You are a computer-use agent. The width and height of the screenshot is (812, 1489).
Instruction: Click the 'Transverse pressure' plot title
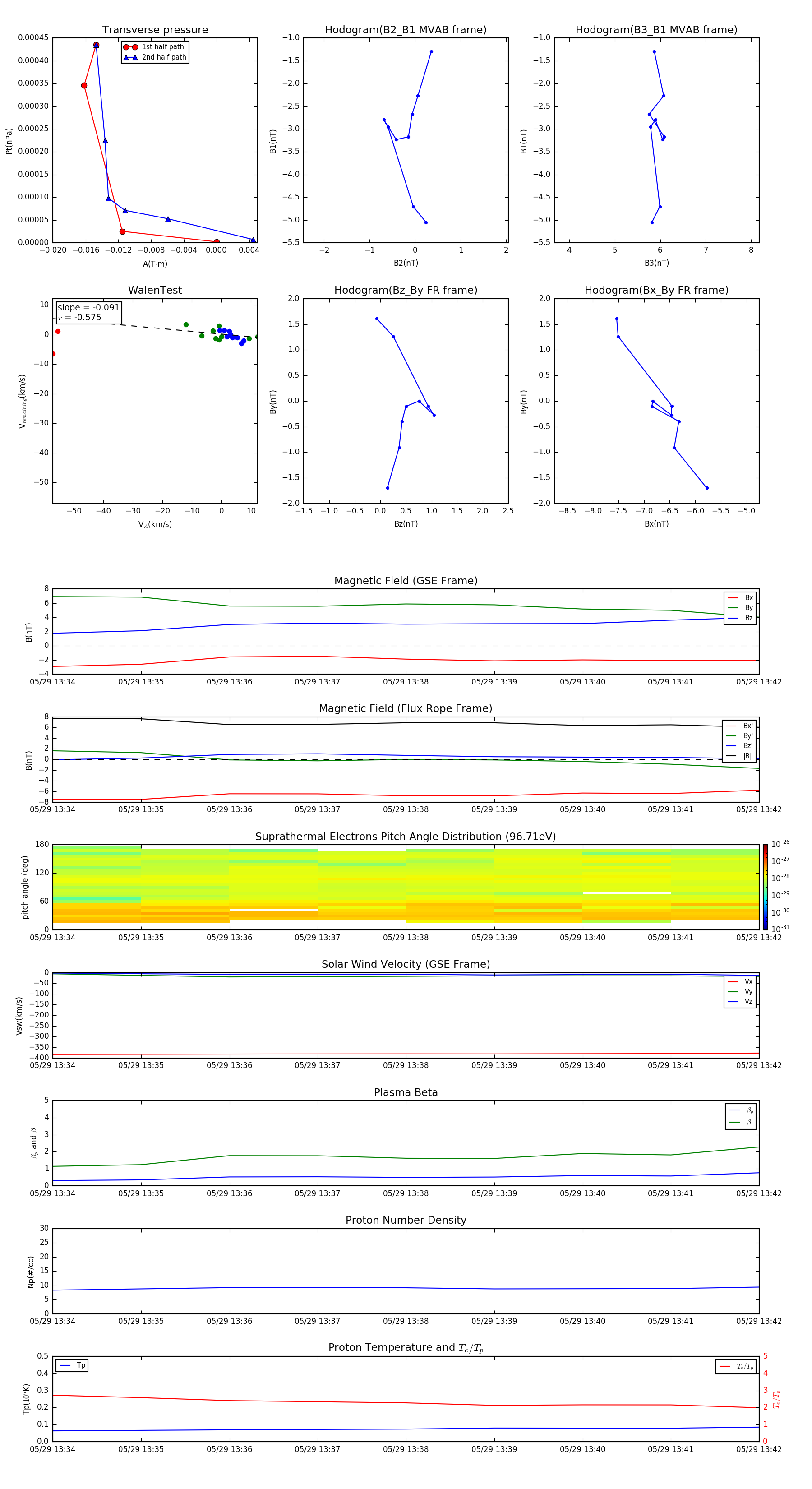(x=155, y=29)
